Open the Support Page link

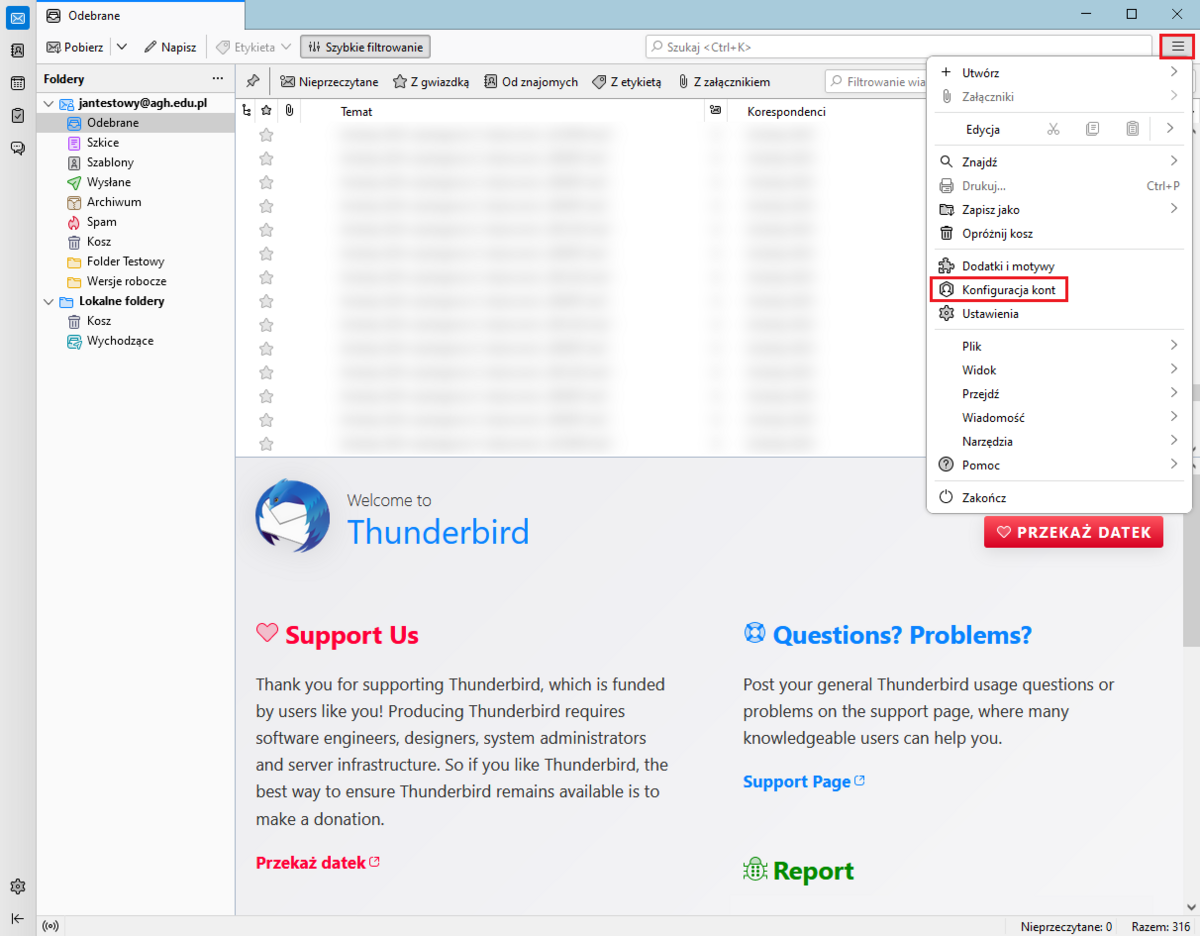[x=796, y=782]
